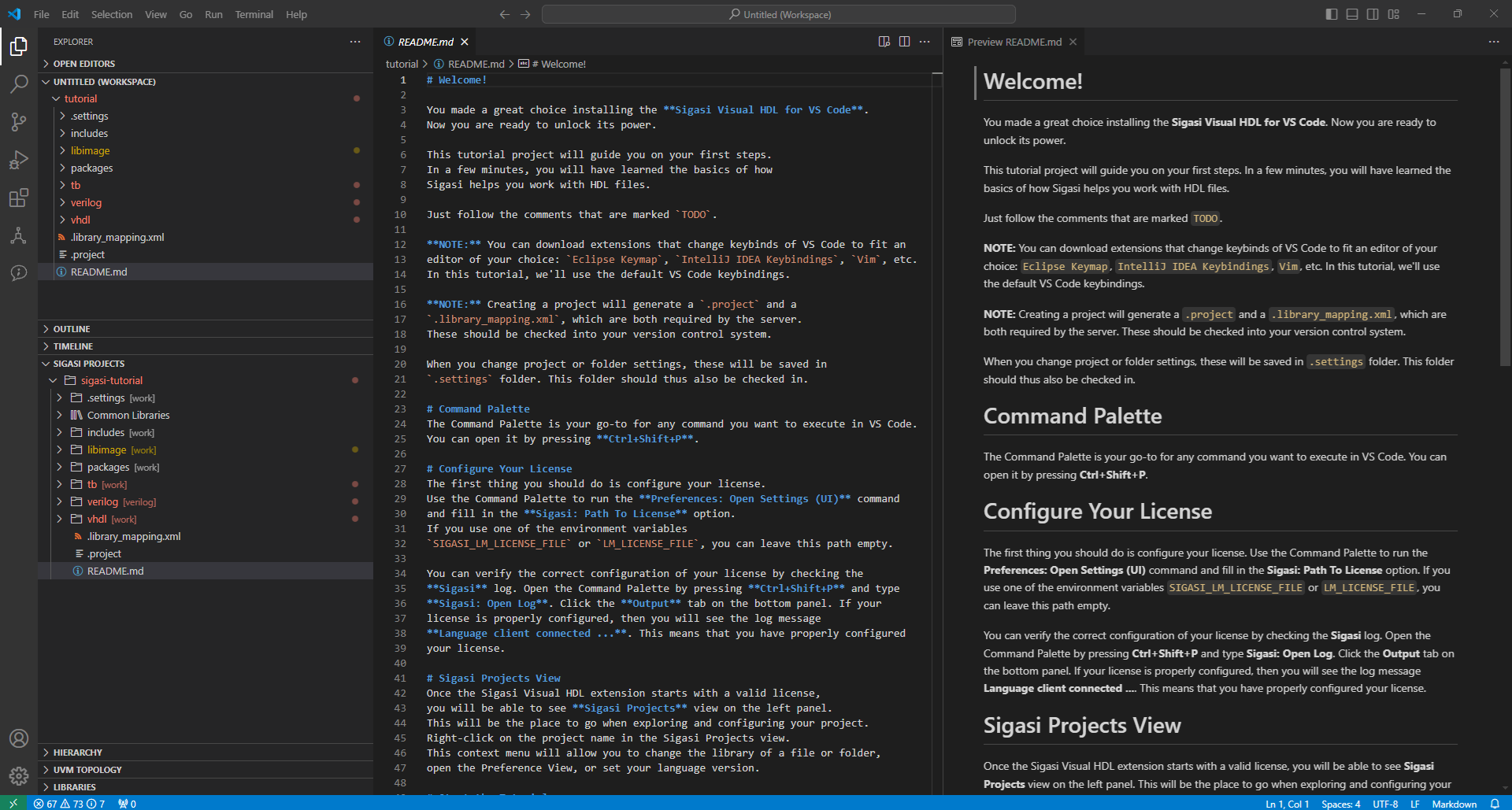1512x810 pixels.
Task: Click the workspace search command center
Action: click(779, 14)
